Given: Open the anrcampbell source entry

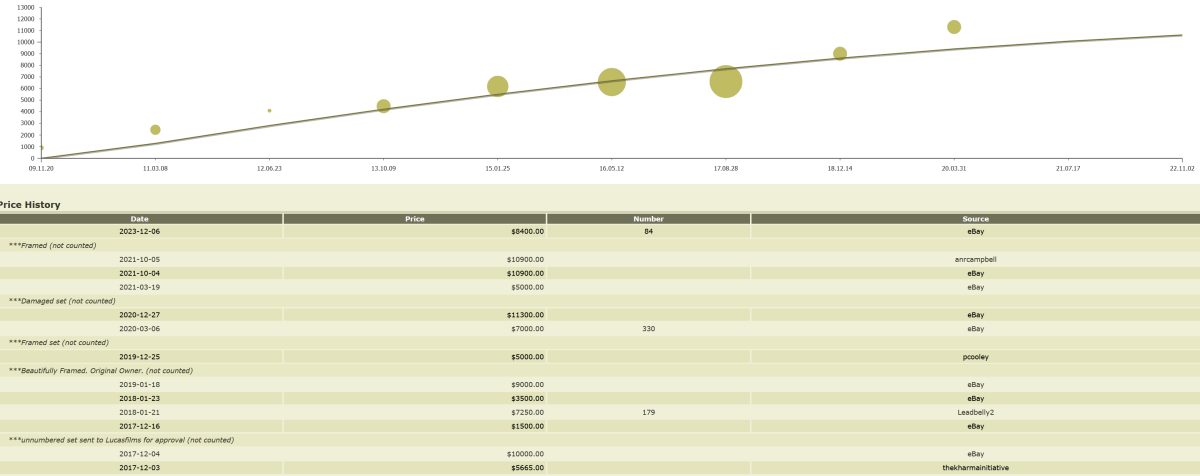Looking at the screenshot, I should point(976,259).
